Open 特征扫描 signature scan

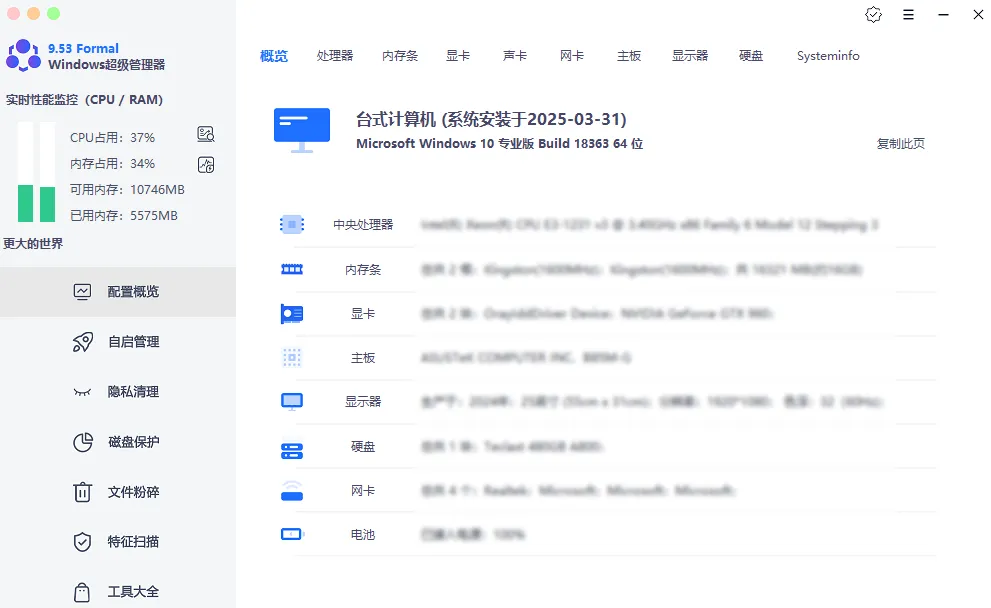point(118,542)
